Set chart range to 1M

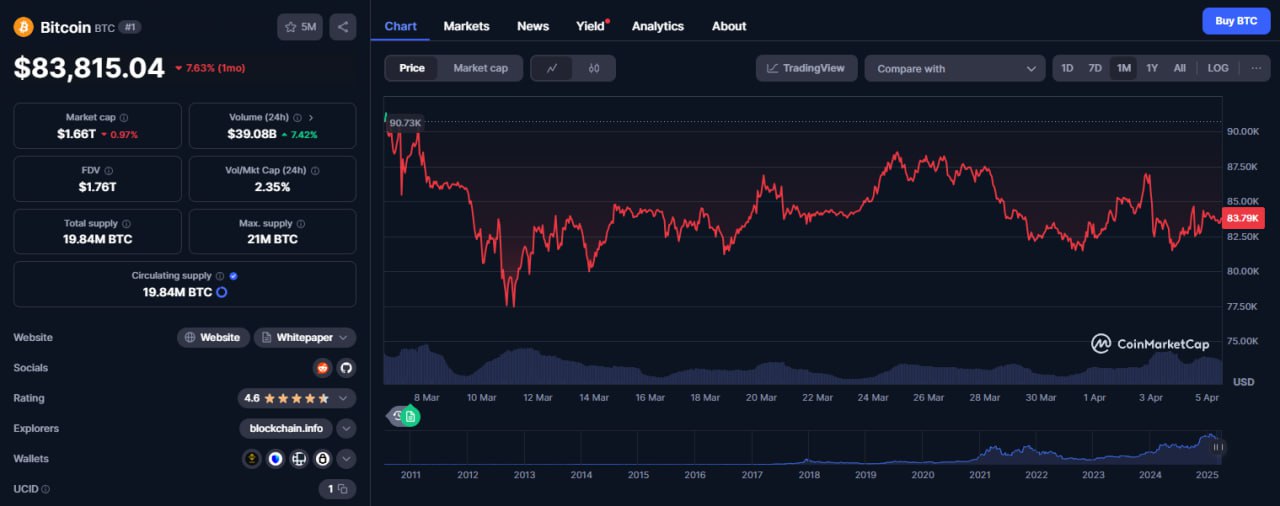pyautogui.click(x=1124, y=68)
